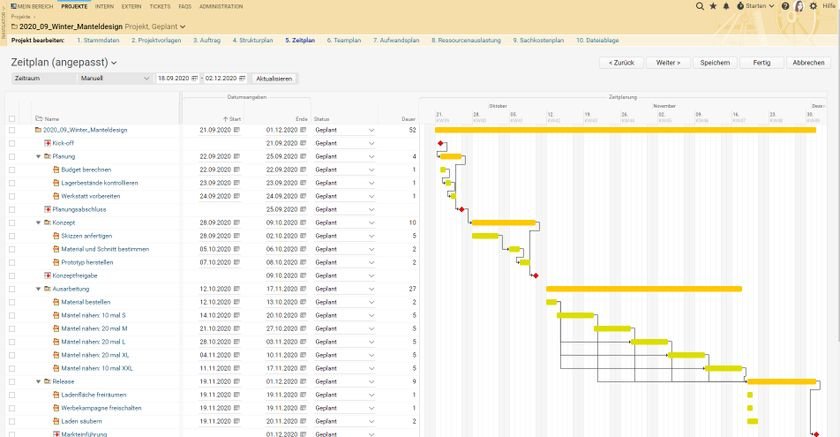This screenshot has width=840, height=437.
Task: Click the task icon of Laden säubern
Action: tap(56, 421)
